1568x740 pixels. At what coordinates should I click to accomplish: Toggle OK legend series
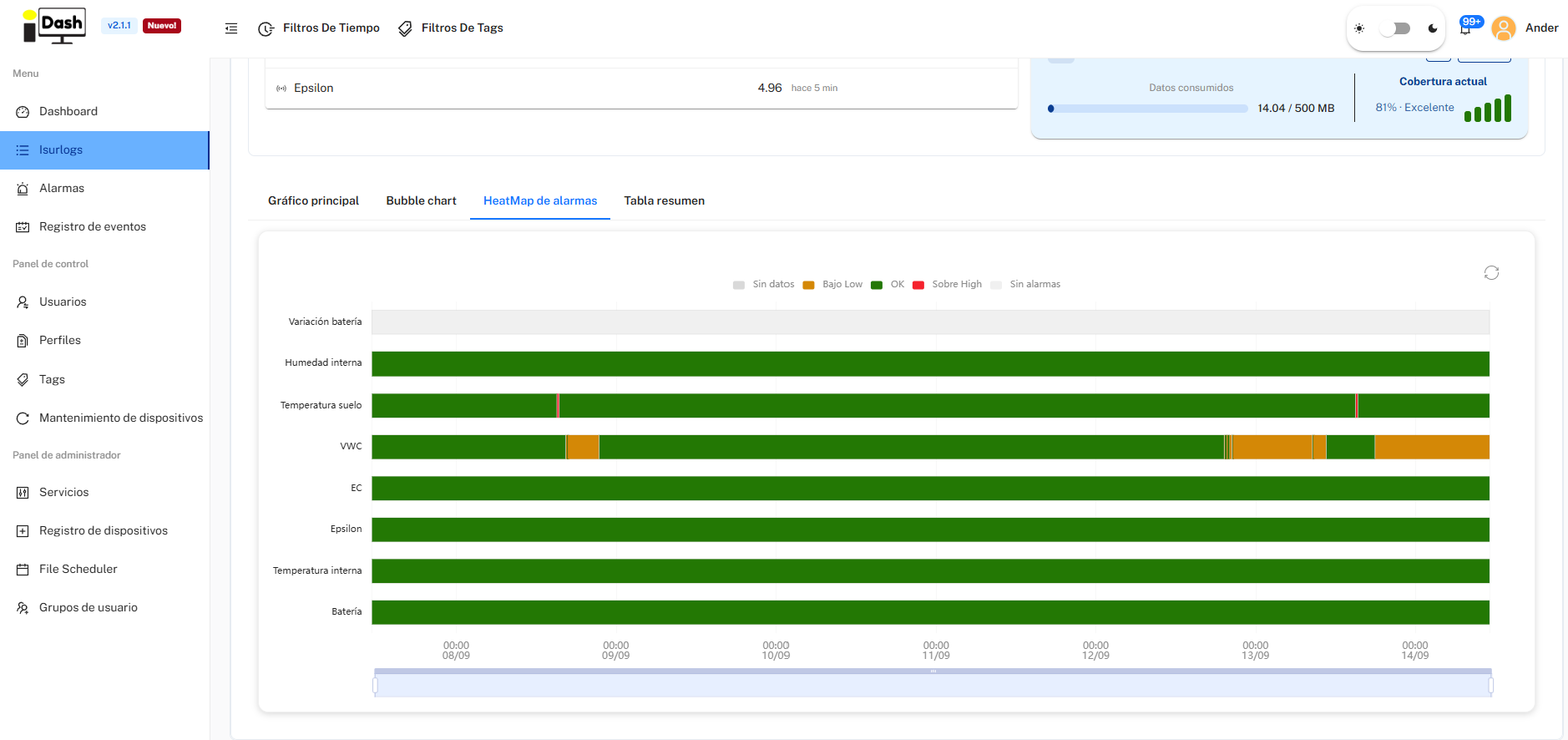[x=888, y=285]
